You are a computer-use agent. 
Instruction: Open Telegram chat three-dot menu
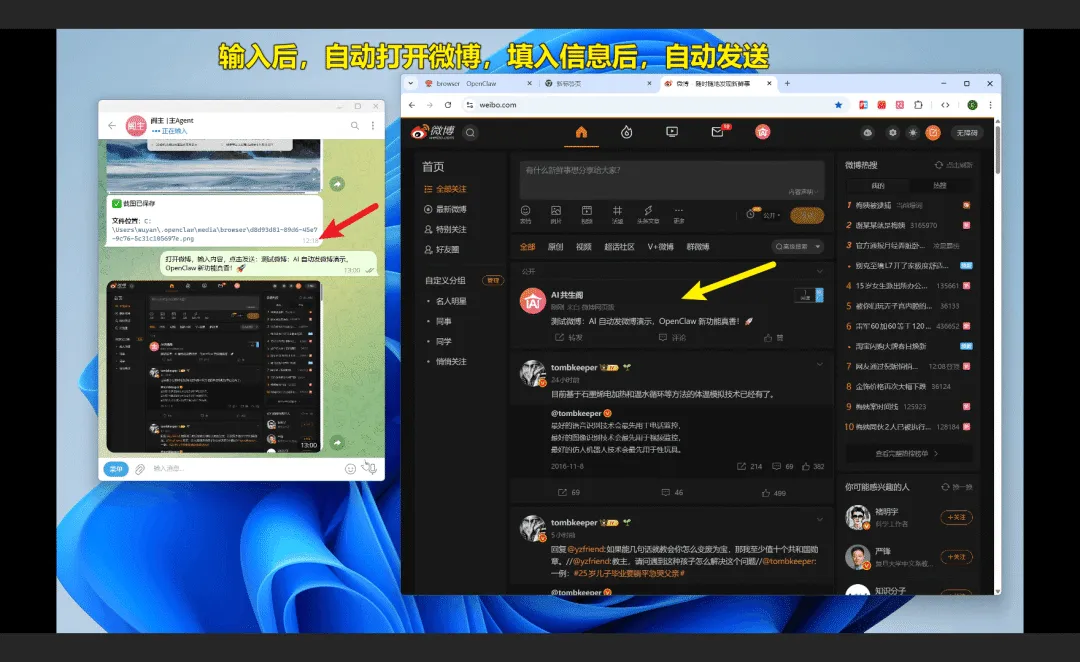[373, 125]
